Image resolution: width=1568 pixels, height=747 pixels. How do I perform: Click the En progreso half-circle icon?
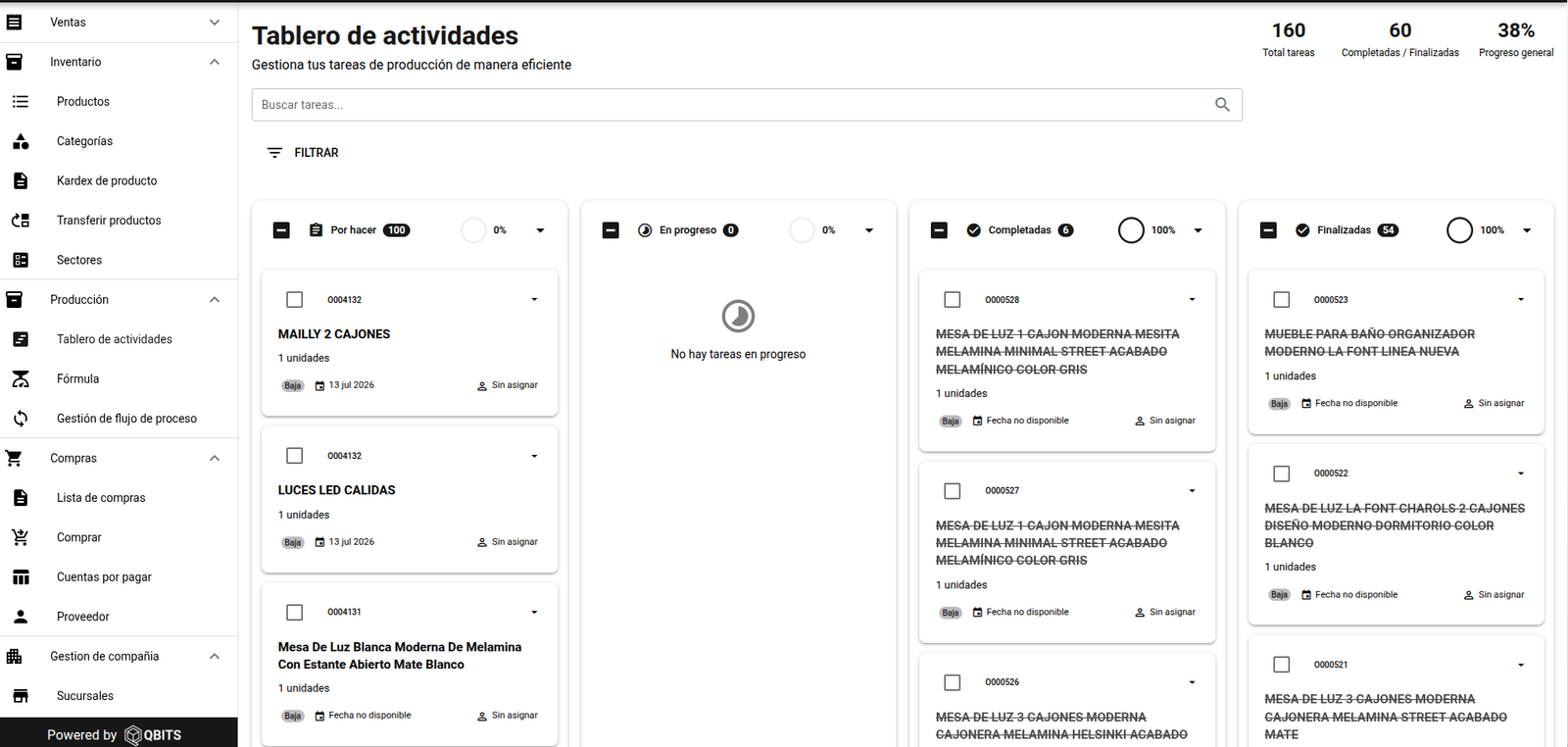click(645, 230)
